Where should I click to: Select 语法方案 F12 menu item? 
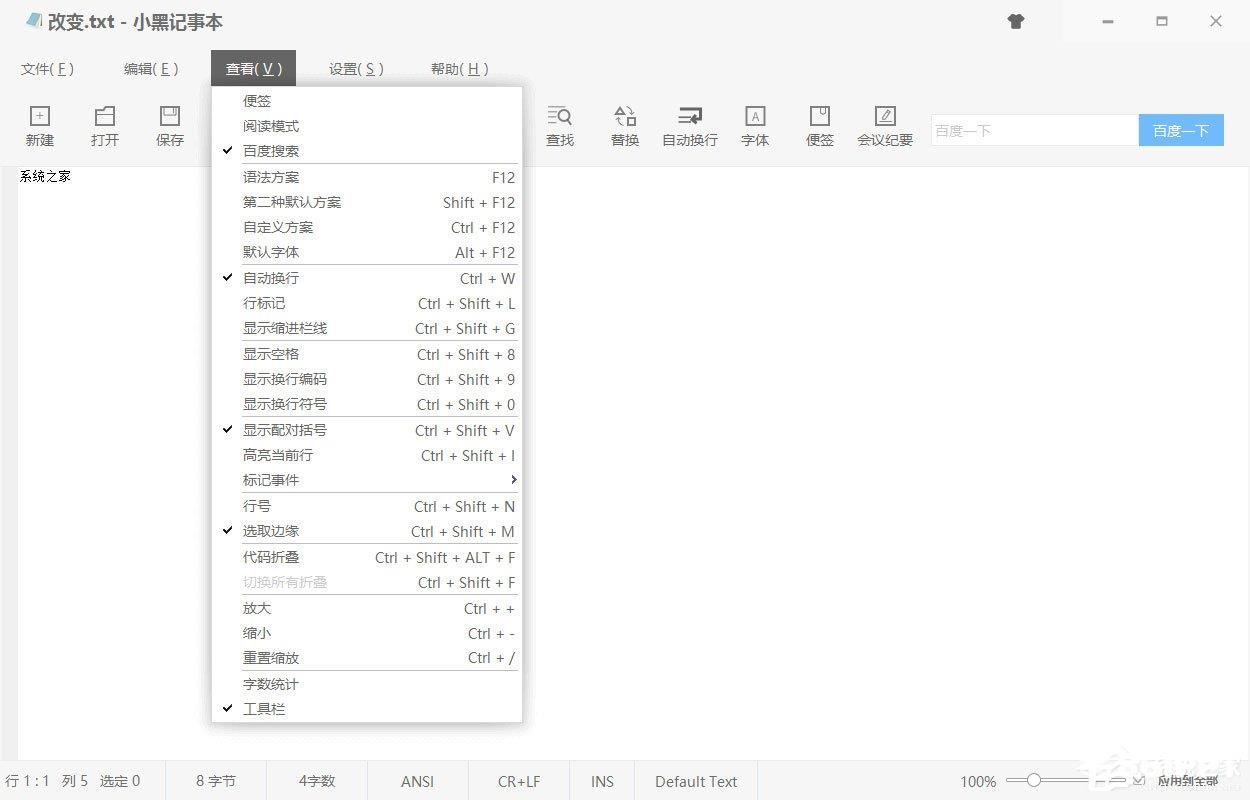point(367,177)
